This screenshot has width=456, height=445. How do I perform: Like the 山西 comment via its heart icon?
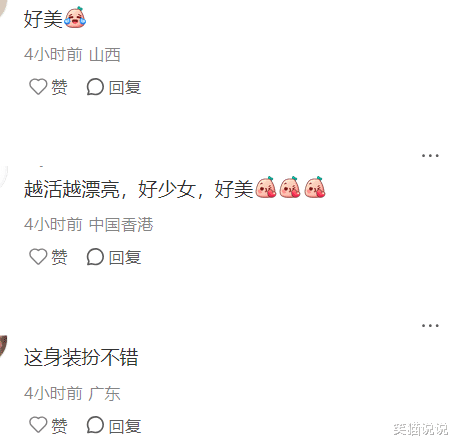[x=38, y=87]
